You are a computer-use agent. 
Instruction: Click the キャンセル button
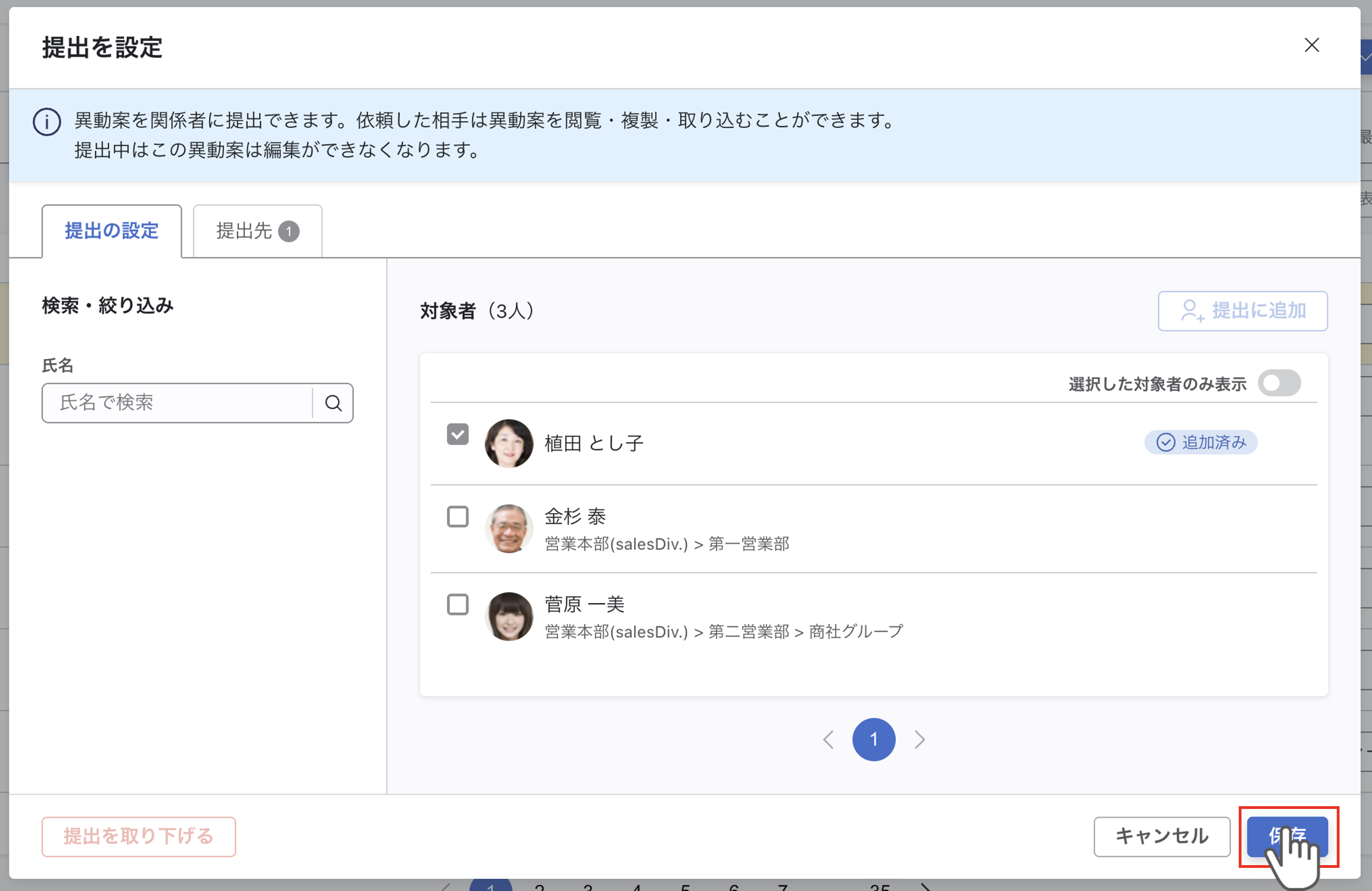[x=1162, y=836]
